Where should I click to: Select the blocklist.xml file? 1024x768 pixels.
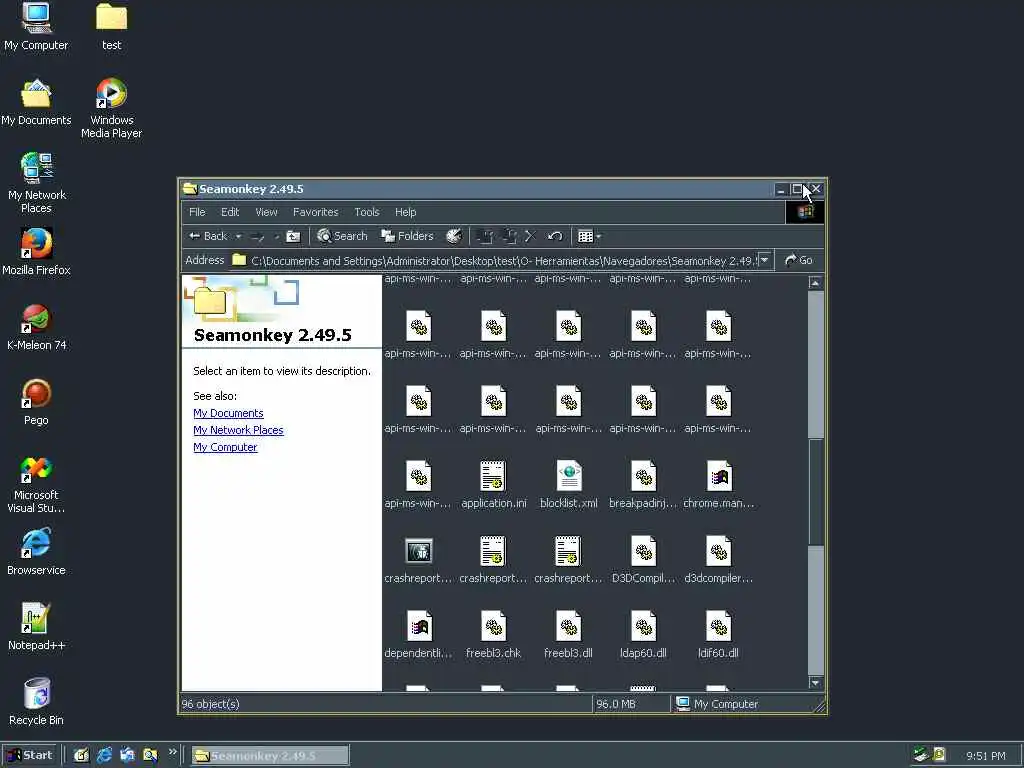coord(569,485)
